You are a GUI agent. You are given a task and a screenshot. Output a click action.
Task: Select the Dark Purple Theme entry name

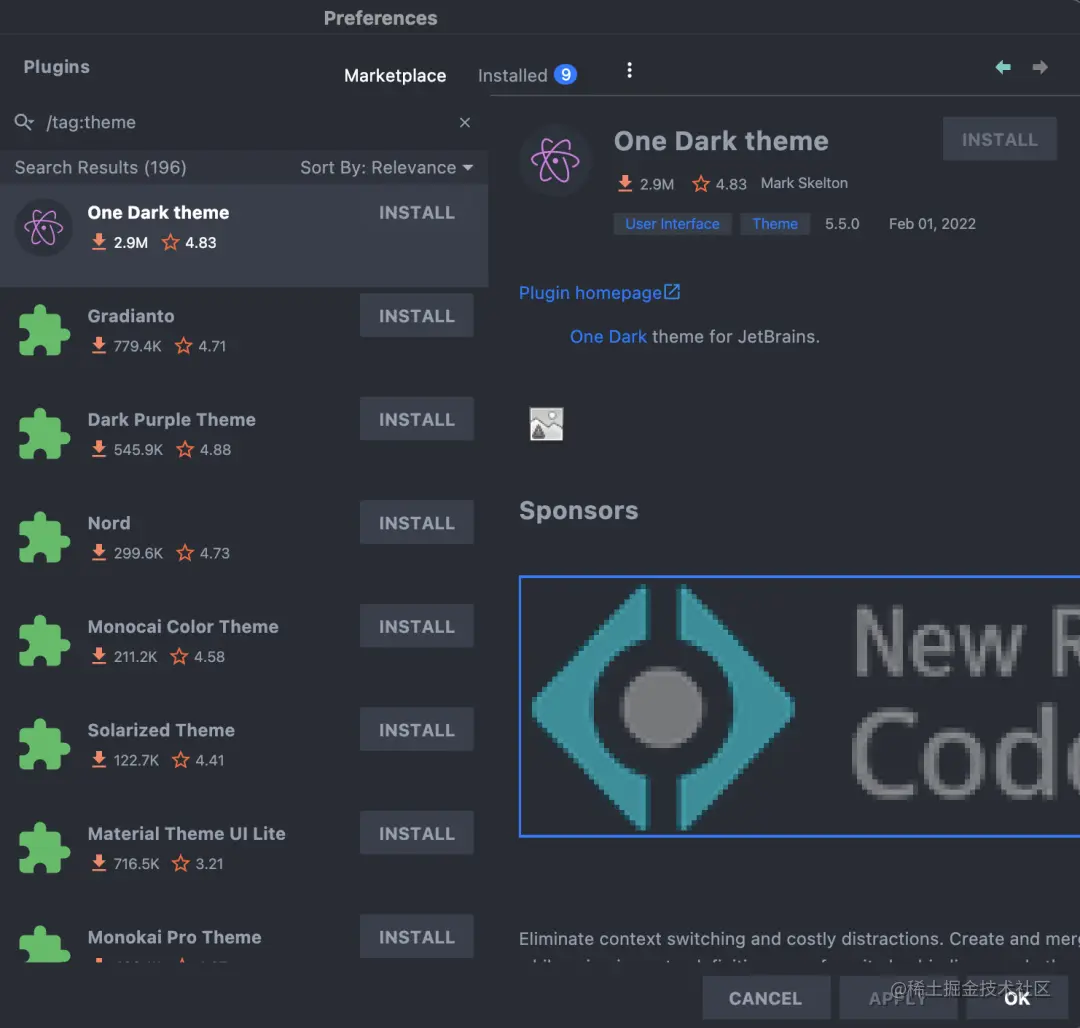(x=172, y=419)
